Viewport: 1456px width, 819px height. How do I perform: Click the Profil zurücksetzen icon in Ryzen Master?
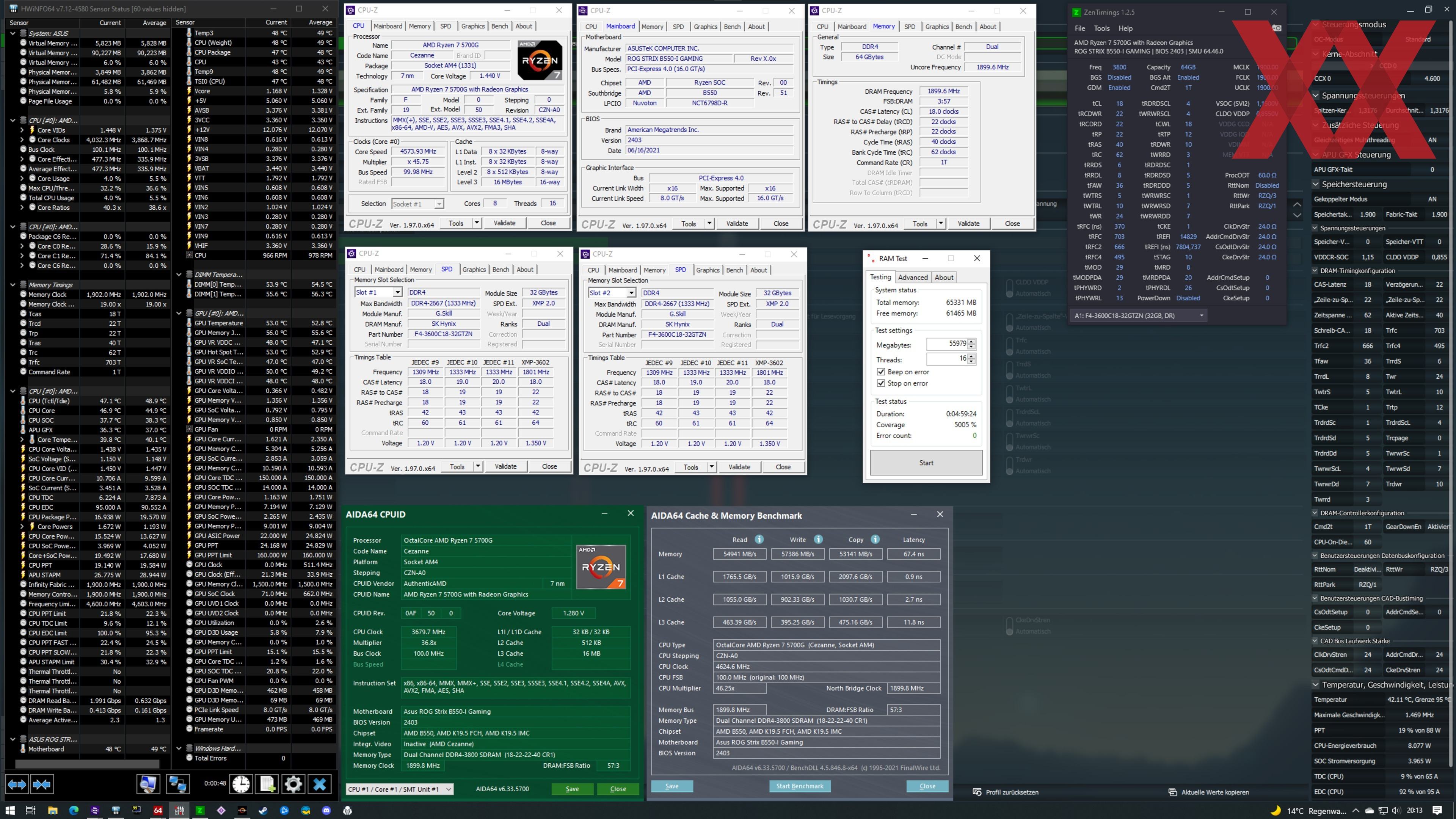977,792
